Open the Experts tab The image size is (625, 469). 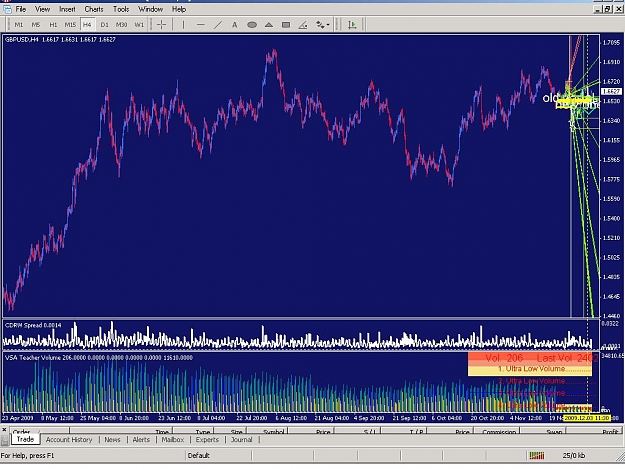point(207,440)
